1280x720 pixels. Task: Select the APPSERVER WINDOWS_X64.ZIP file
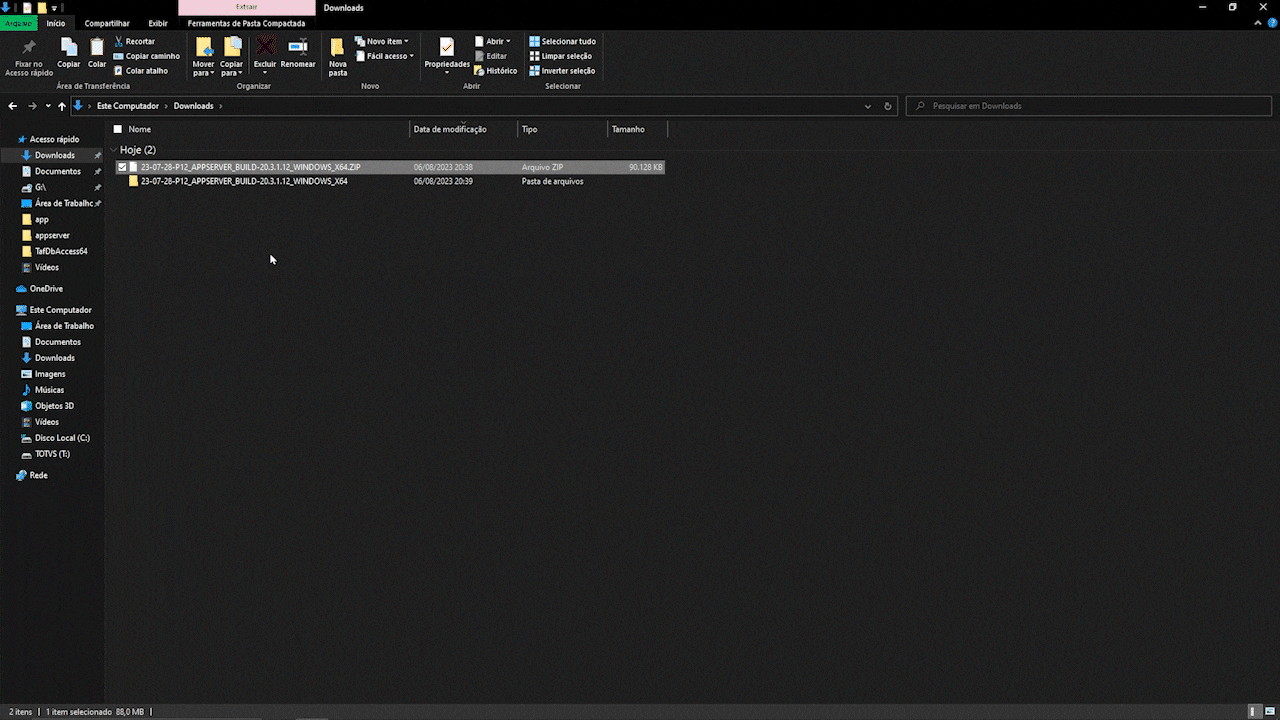tap(390, 167)
